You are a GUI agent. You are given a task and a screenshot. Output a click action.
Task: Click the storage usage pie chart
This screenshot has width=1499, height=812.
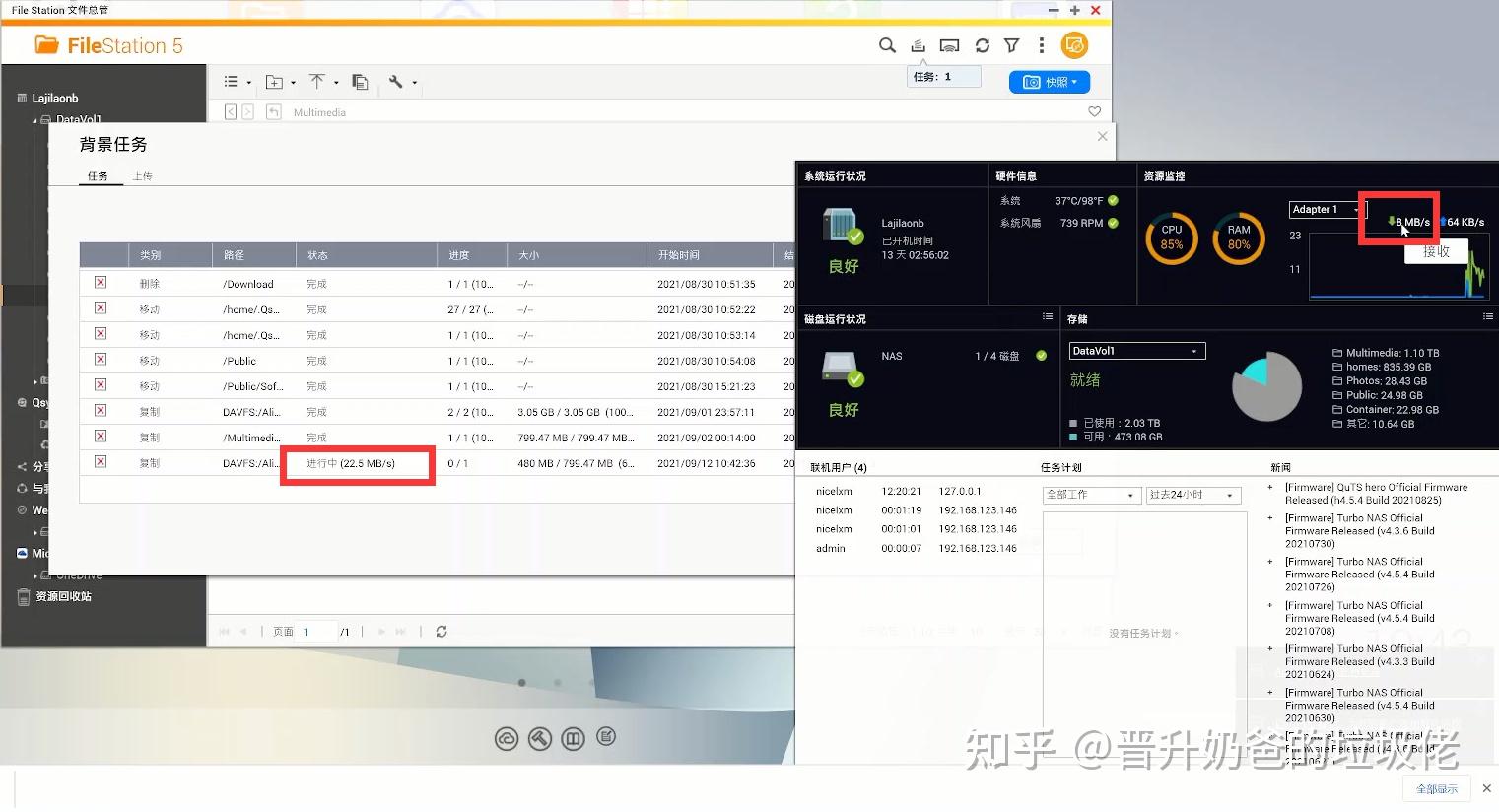tap(1266, 386)
